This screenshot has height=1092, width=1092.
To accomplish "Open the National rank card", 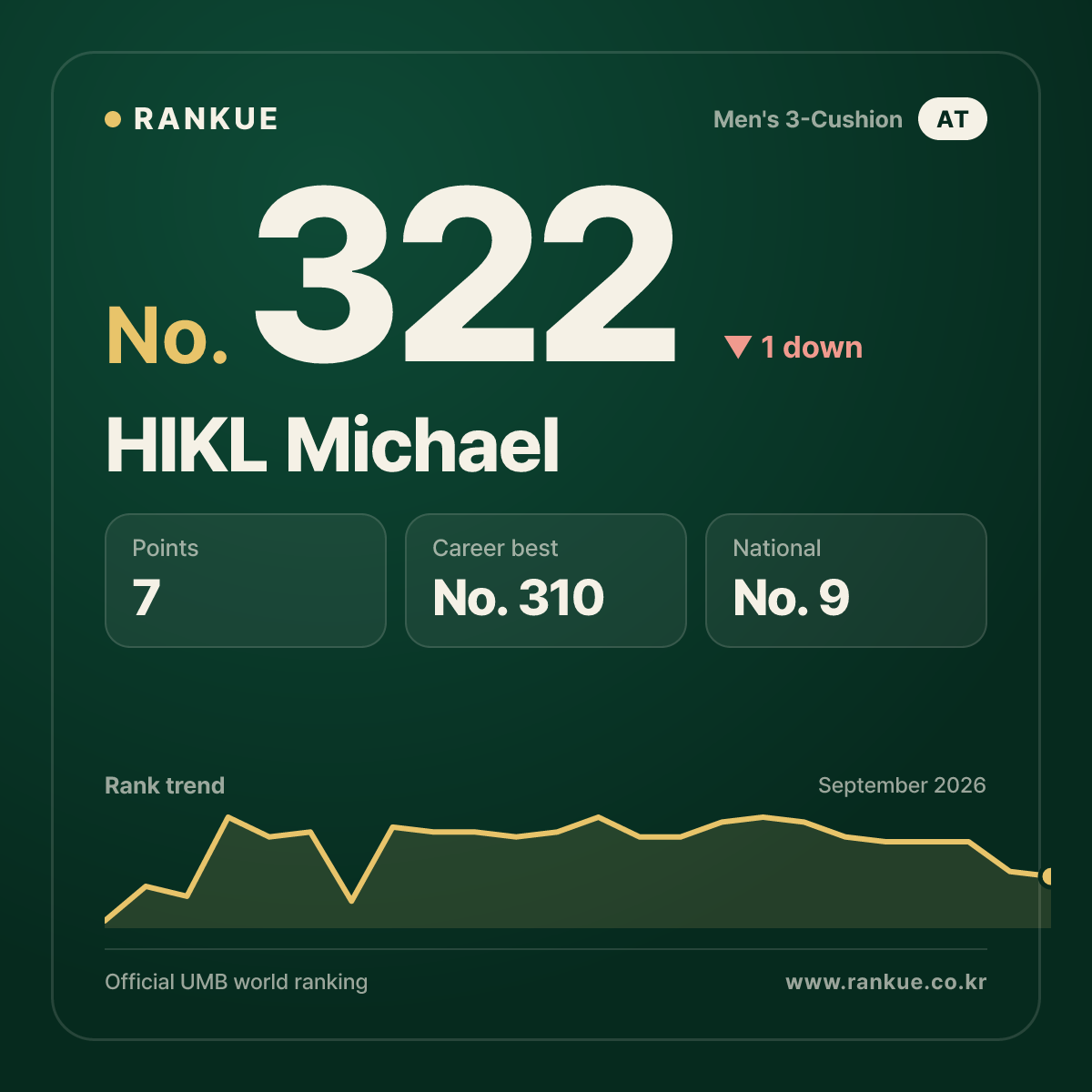I will tap(846, 581).
